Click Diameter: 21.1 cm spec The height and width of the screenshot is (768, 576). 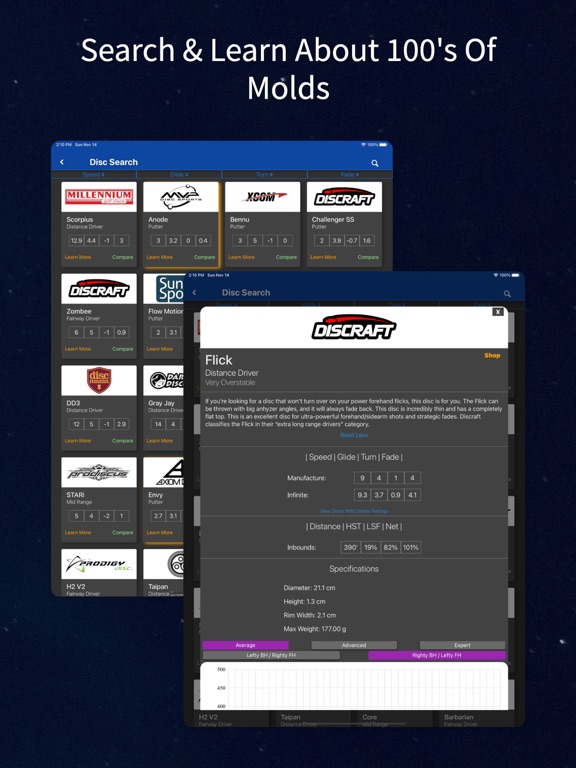309,588
